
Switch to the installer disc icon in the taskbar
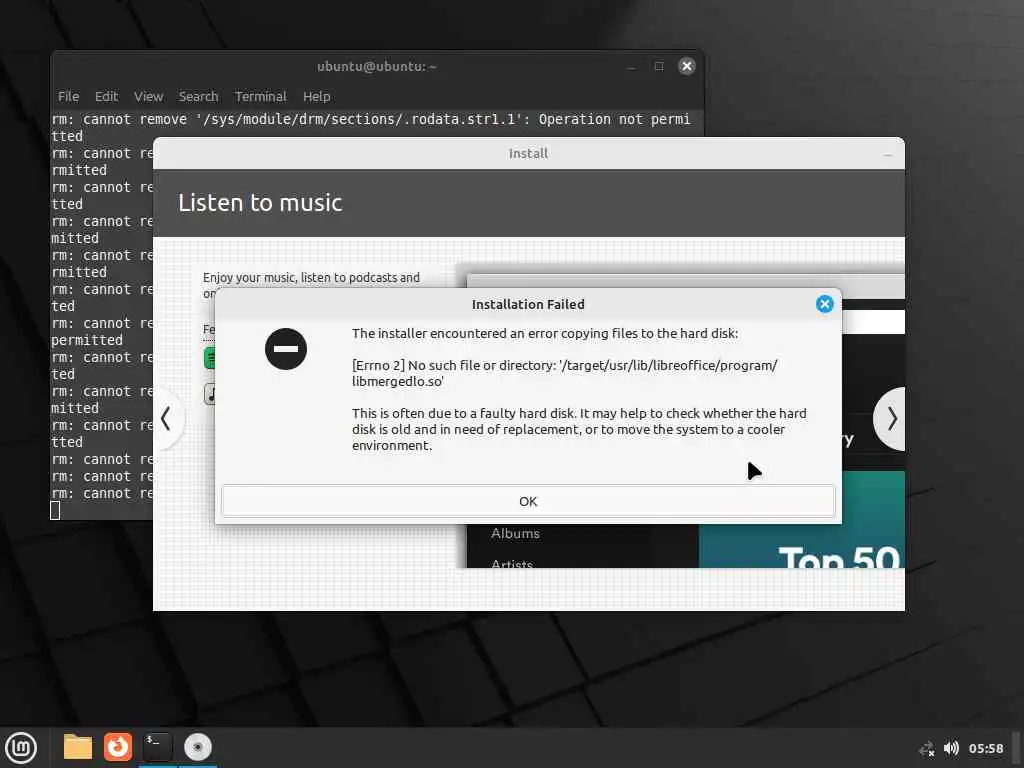coord(197,747)
